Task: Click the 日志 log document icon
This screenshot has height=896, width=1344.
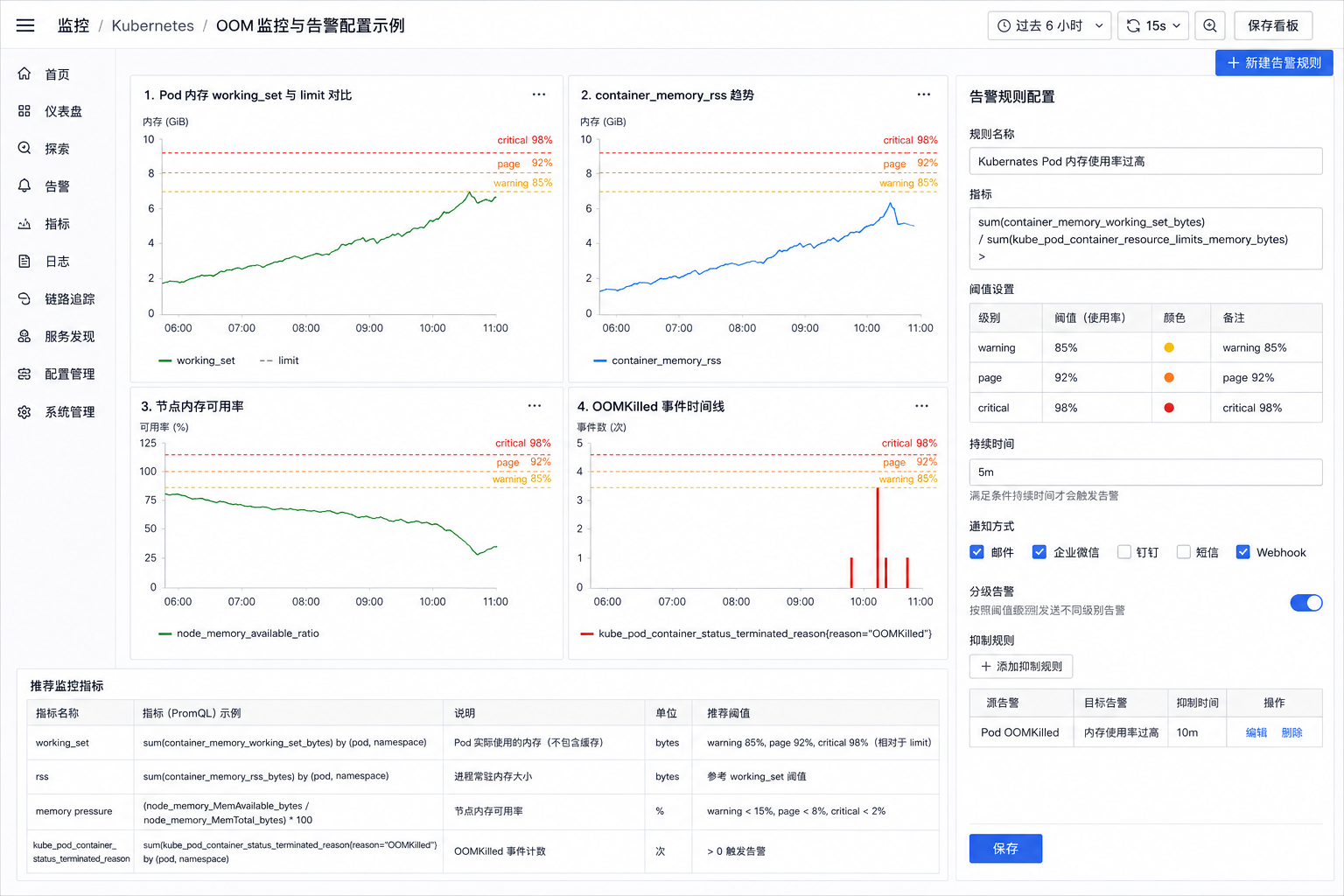Action: 24,261
